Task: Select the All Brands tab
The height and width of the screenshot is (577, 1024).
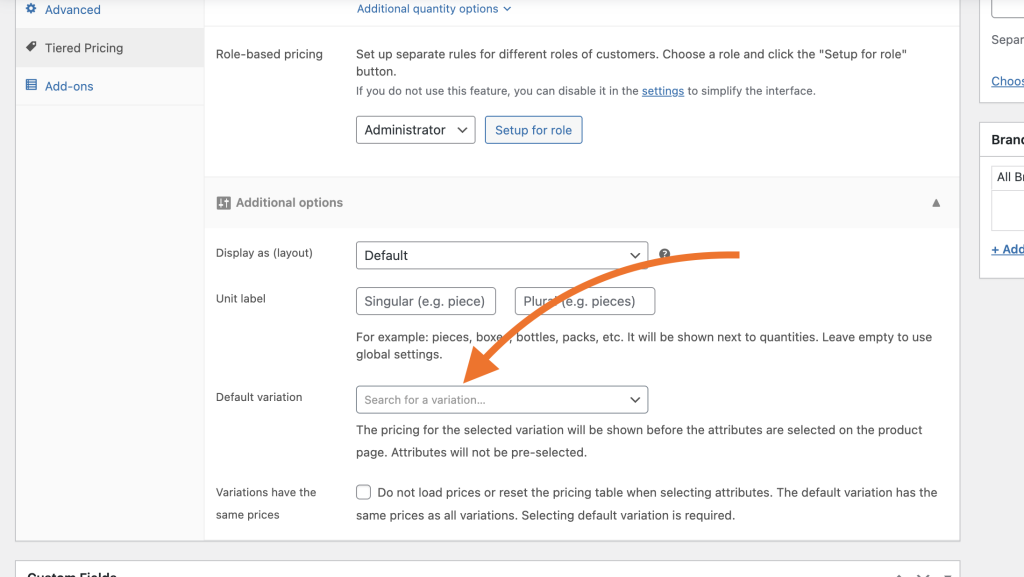Action: (x=1010, y=177)
